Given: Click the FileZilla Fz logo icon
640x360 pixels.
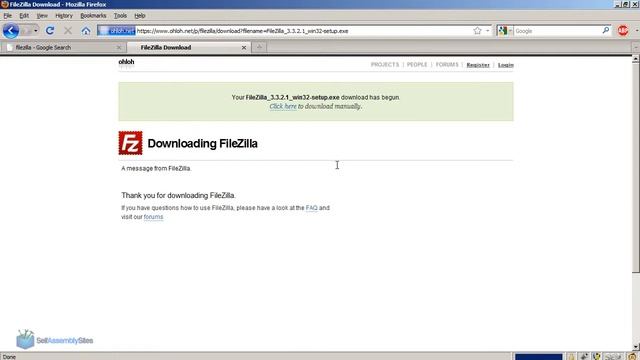Looking at the screenshot, I should (x=131, y=143).
